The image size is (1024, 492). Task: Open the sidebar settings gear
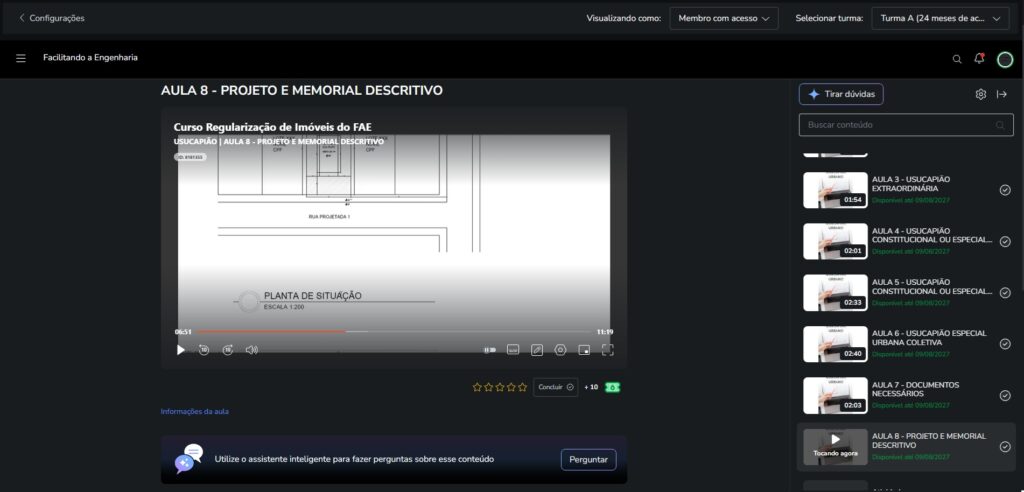point(981,94)
